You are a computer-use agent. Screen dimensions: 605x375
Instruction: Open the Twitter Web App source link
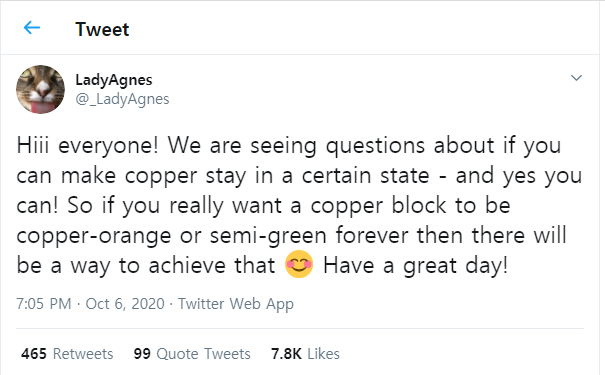coord(236,304)
